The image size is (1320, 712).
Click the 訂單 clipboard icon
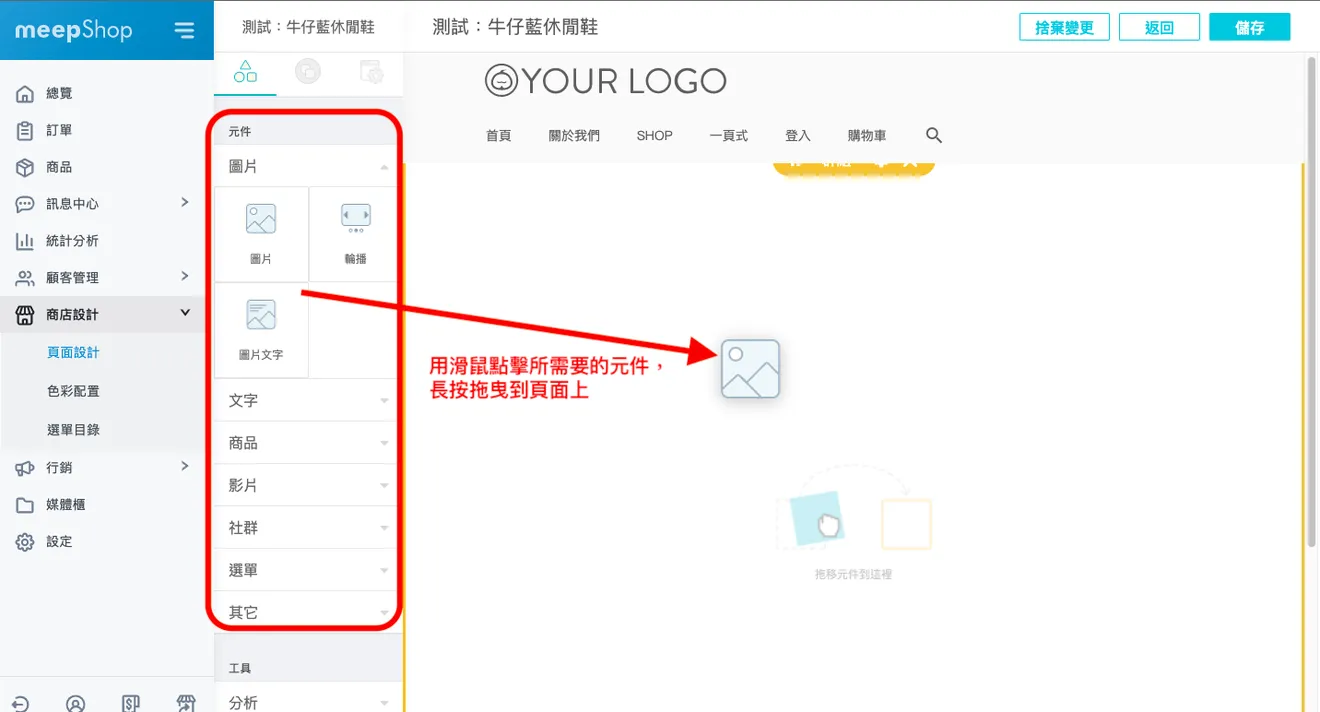[25, 131]
